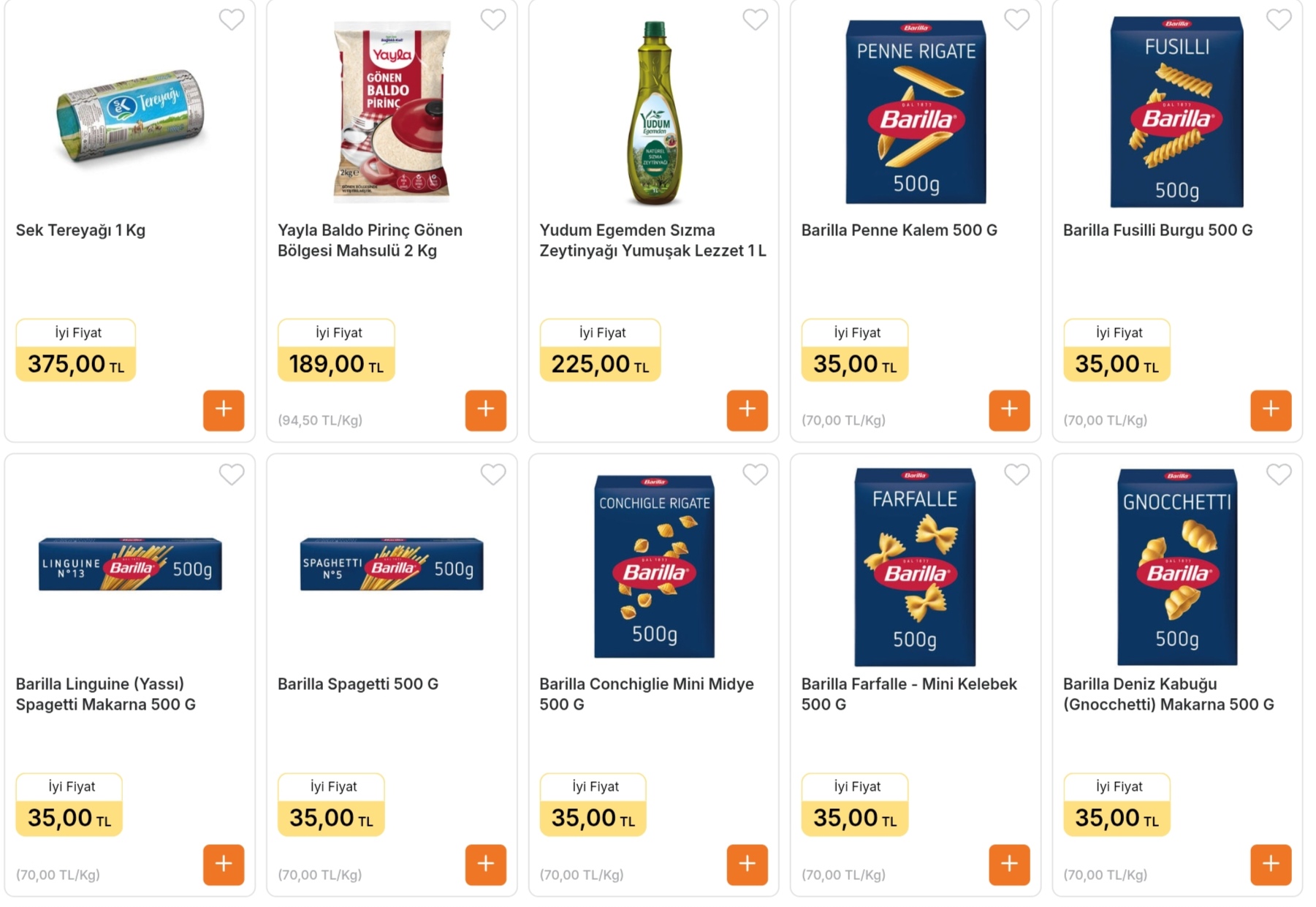Toggle favorite heart on Barilla Farfalle
Viewport: 1316px width, 907px height.
click(1016, 474)
